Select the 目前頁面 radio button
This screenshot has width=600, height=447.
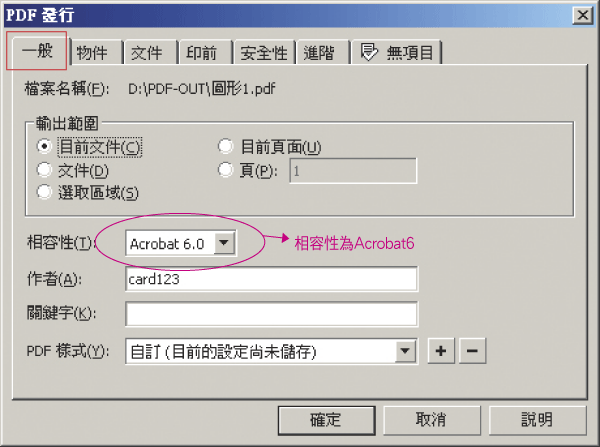click(x=225, y=146)
